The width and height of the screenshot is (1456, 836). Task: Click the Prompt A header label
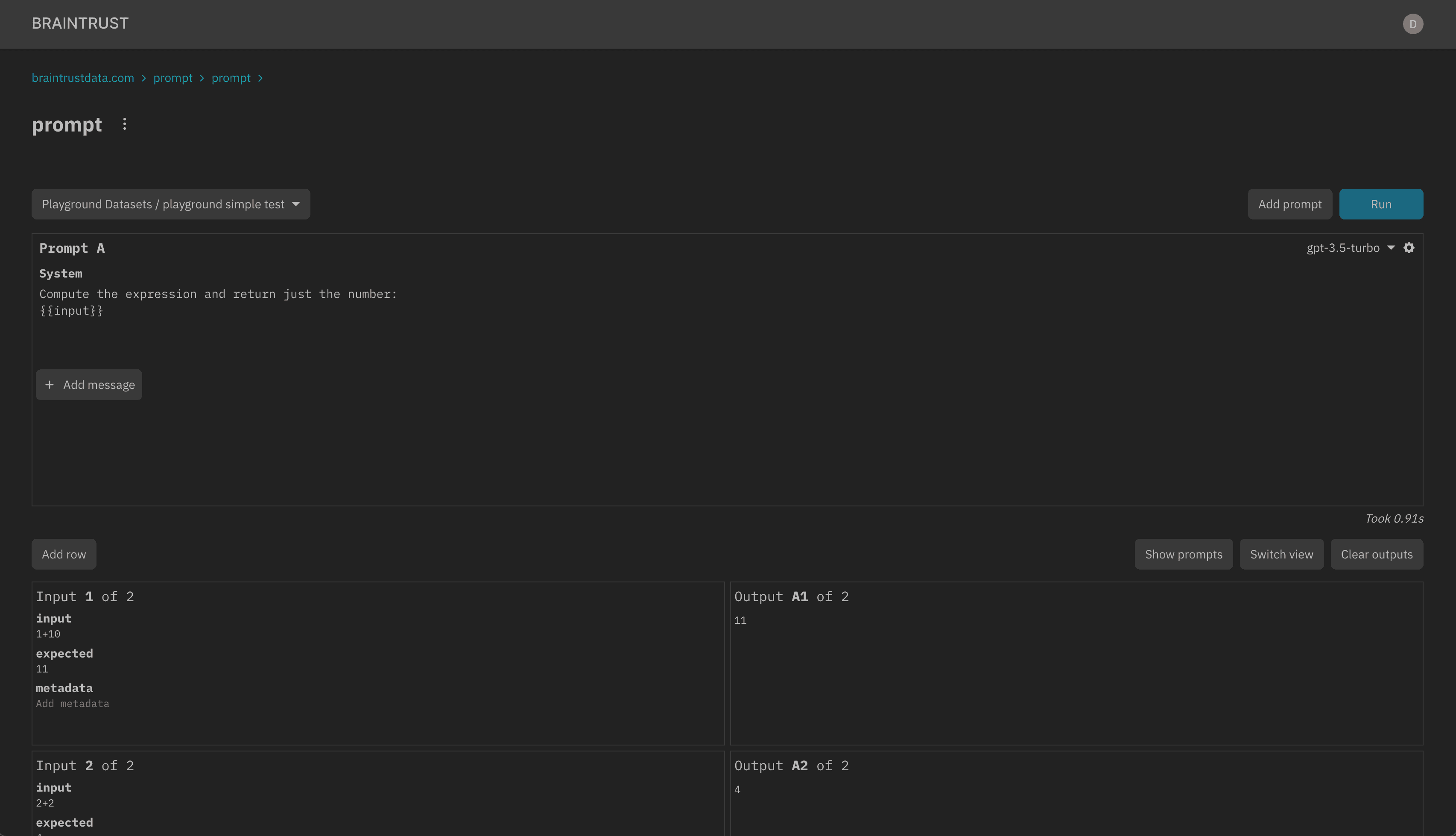tap(72, 248)
